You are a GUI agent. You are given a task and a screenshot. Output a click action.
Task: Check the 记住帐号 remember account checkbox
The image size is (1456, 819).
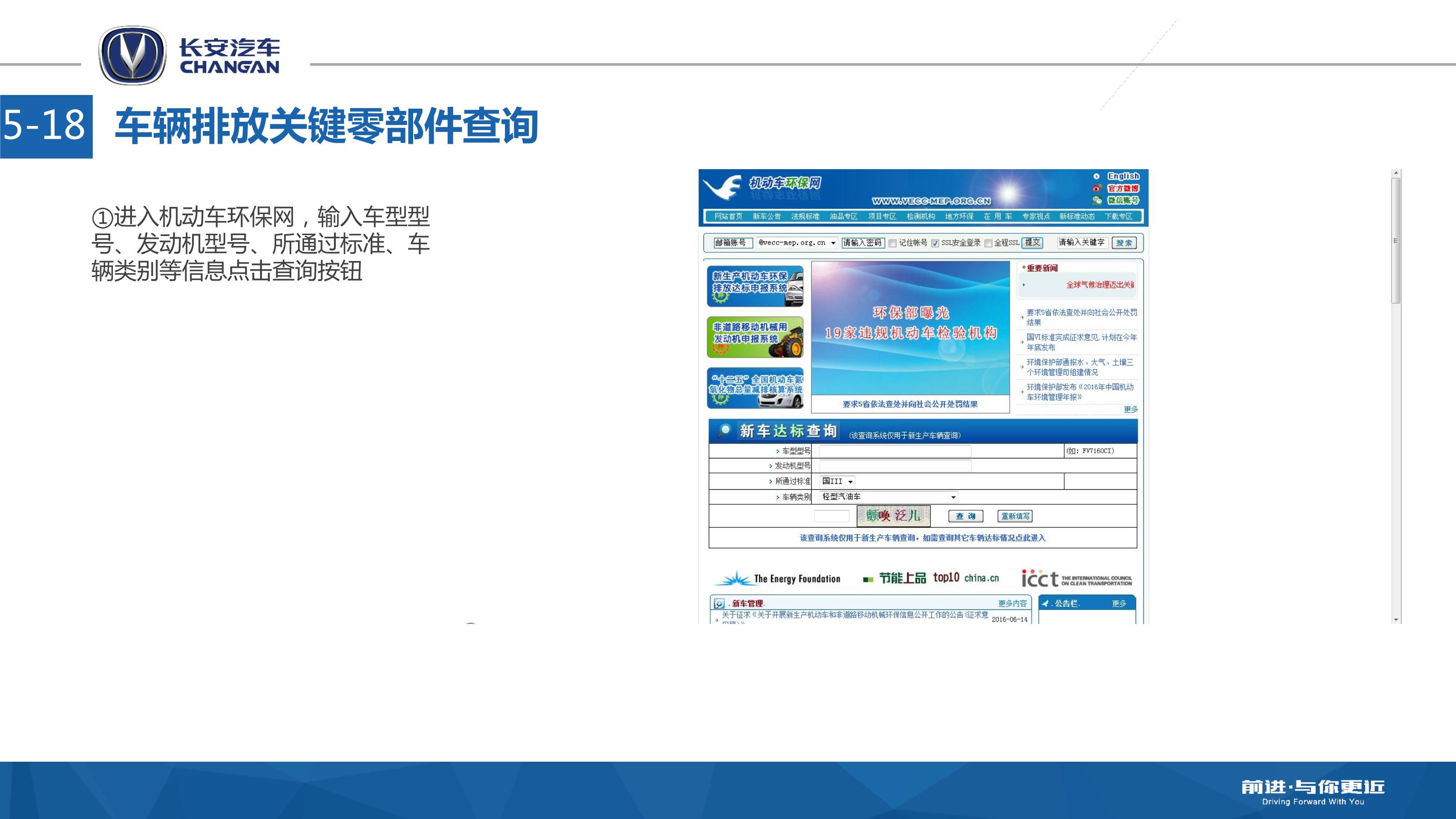click(x=892, y=243)
